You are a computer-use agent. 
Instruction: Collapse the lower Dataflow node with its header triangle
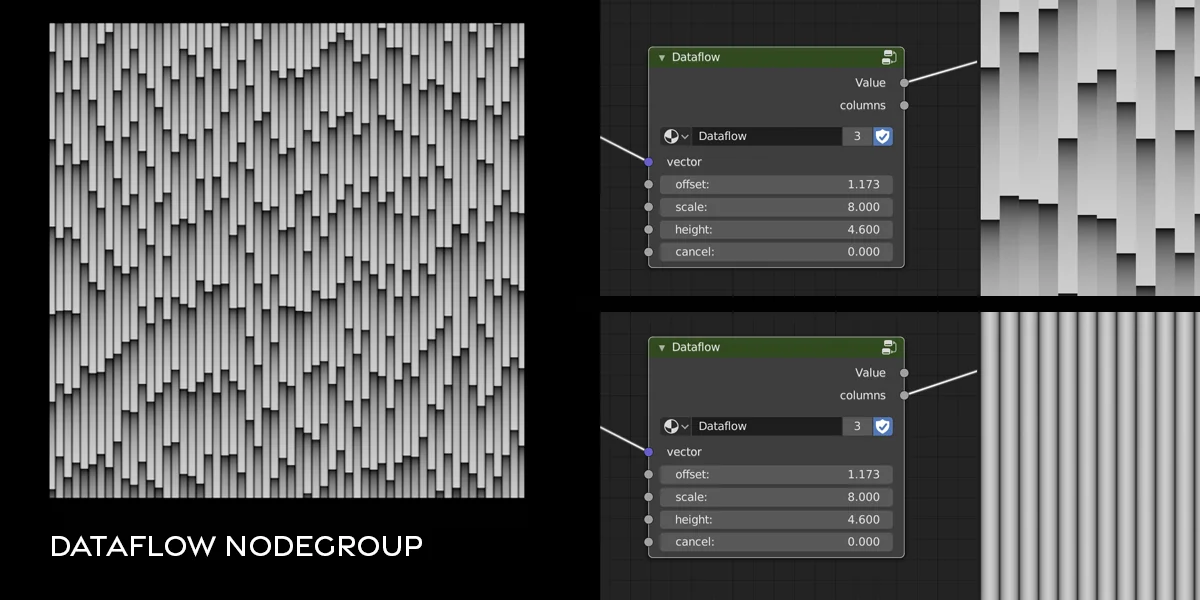click(661, 347)
